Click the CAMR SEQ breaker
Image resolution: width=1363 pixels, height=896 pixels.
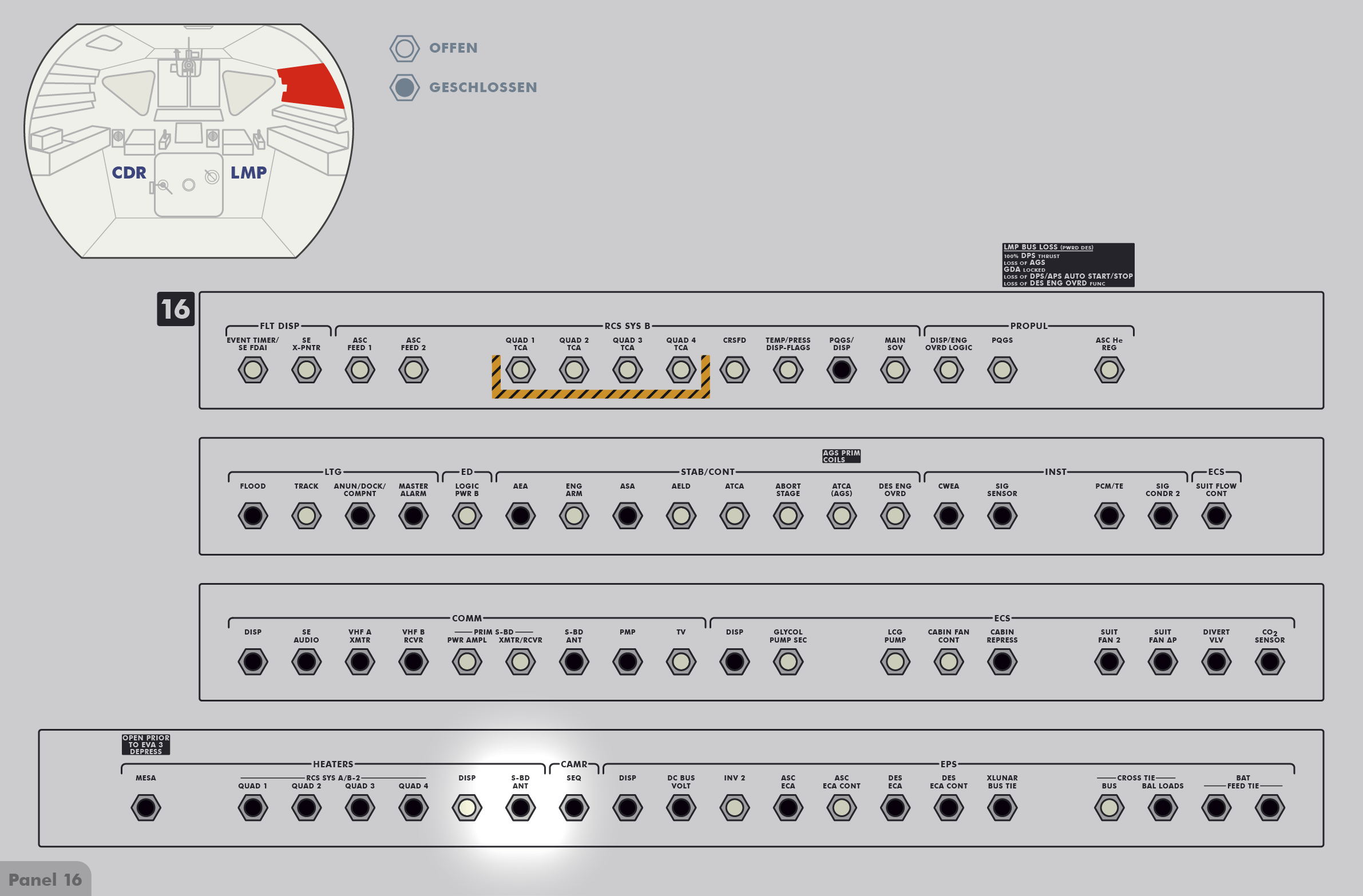click(574, 808)
